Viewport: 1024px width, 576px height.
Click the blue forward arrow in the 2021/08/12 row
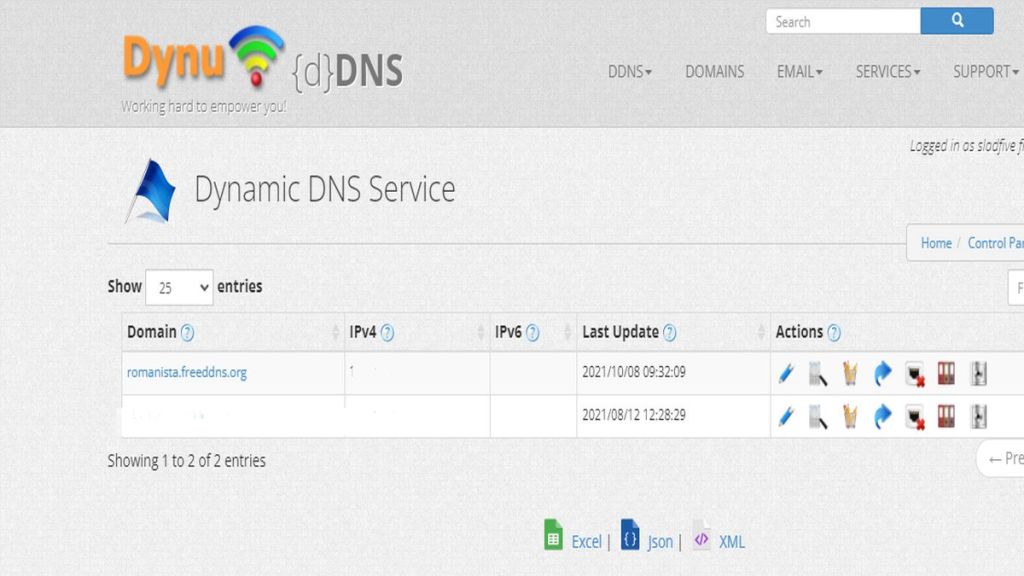coord(882,417)
